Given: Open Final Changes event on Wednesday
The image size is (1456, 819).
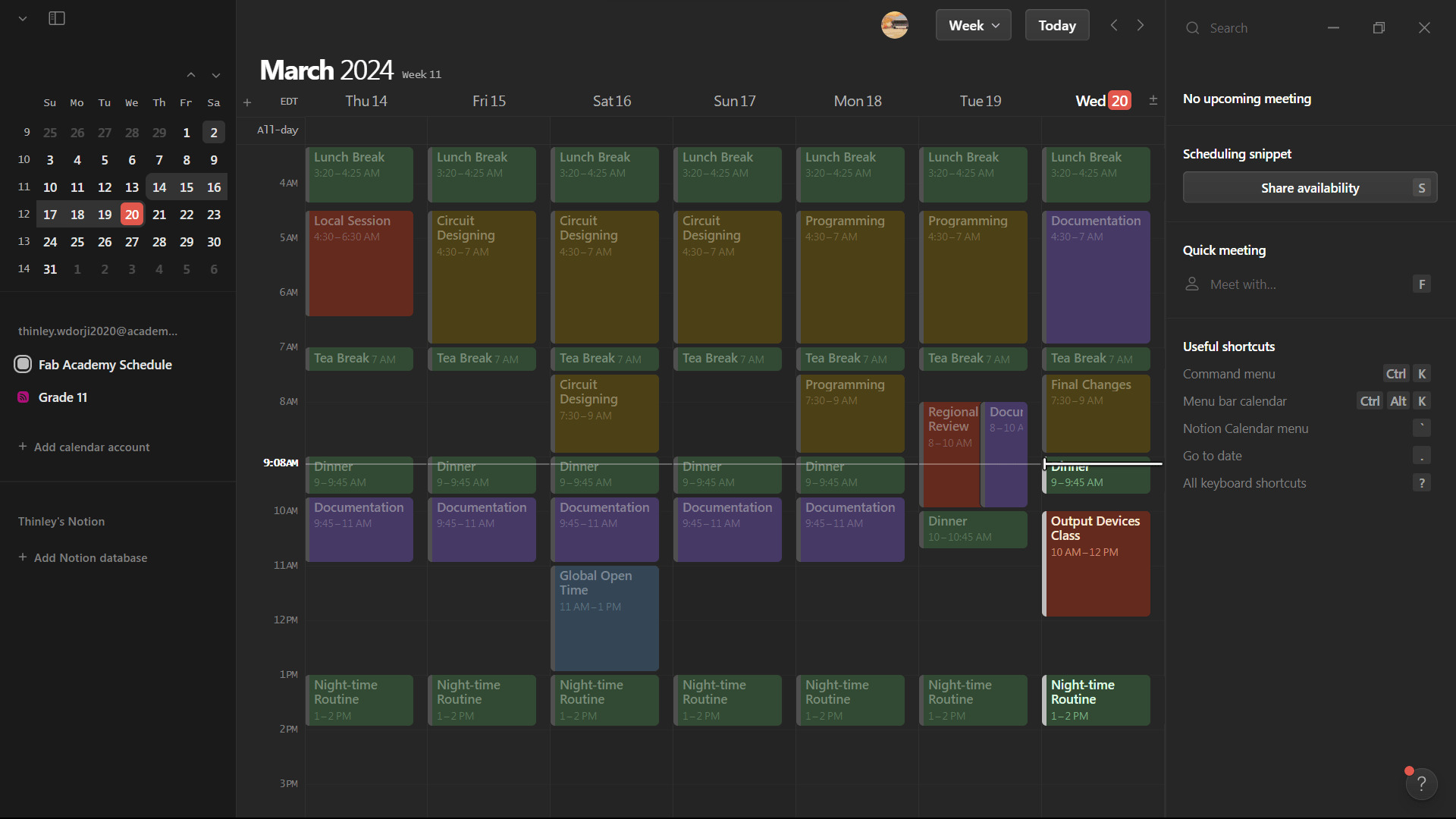Looking at the screenshot, I should point(1097,413).
